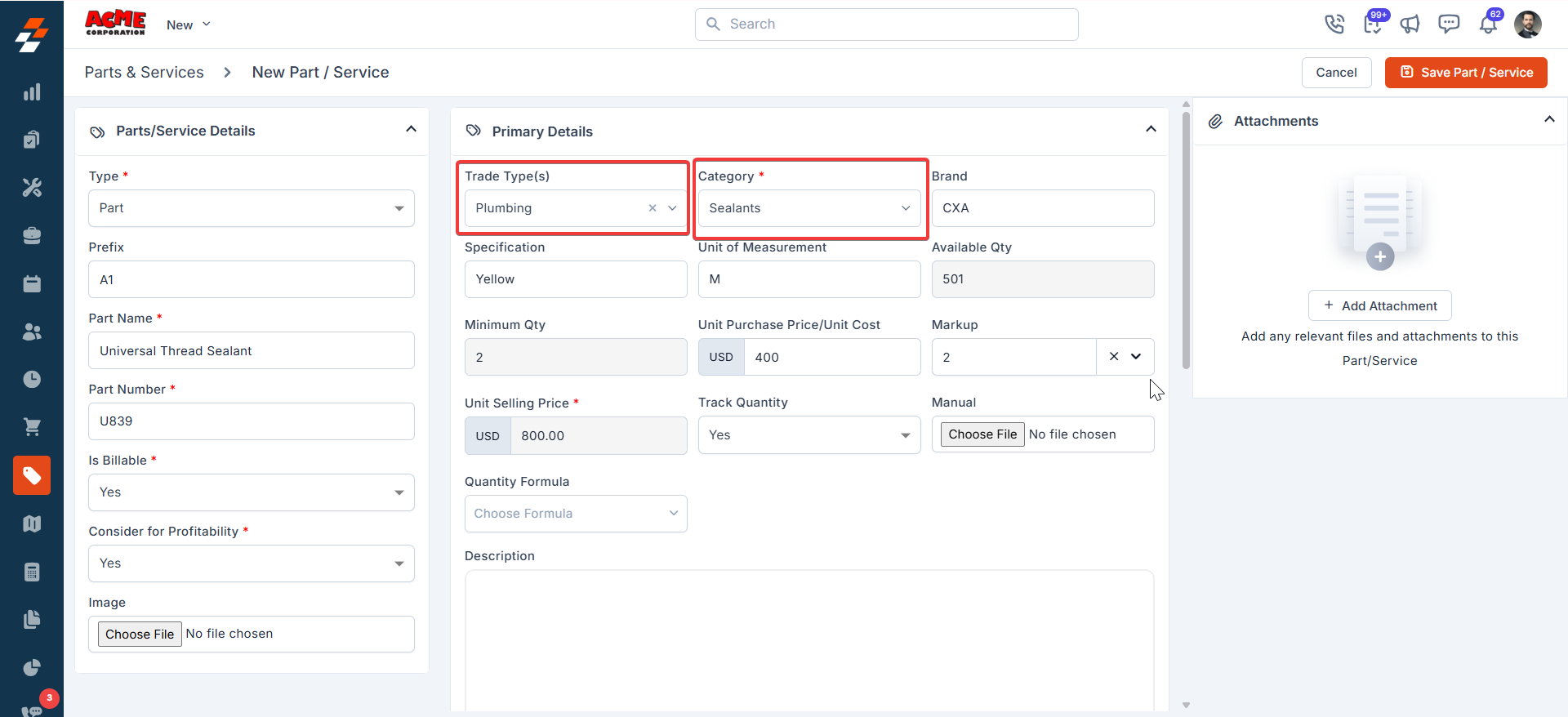Screen dimensions: 1568x717
Task: Open the clipboard checklist sidebar icon
Action: click(x=32, y=140)
